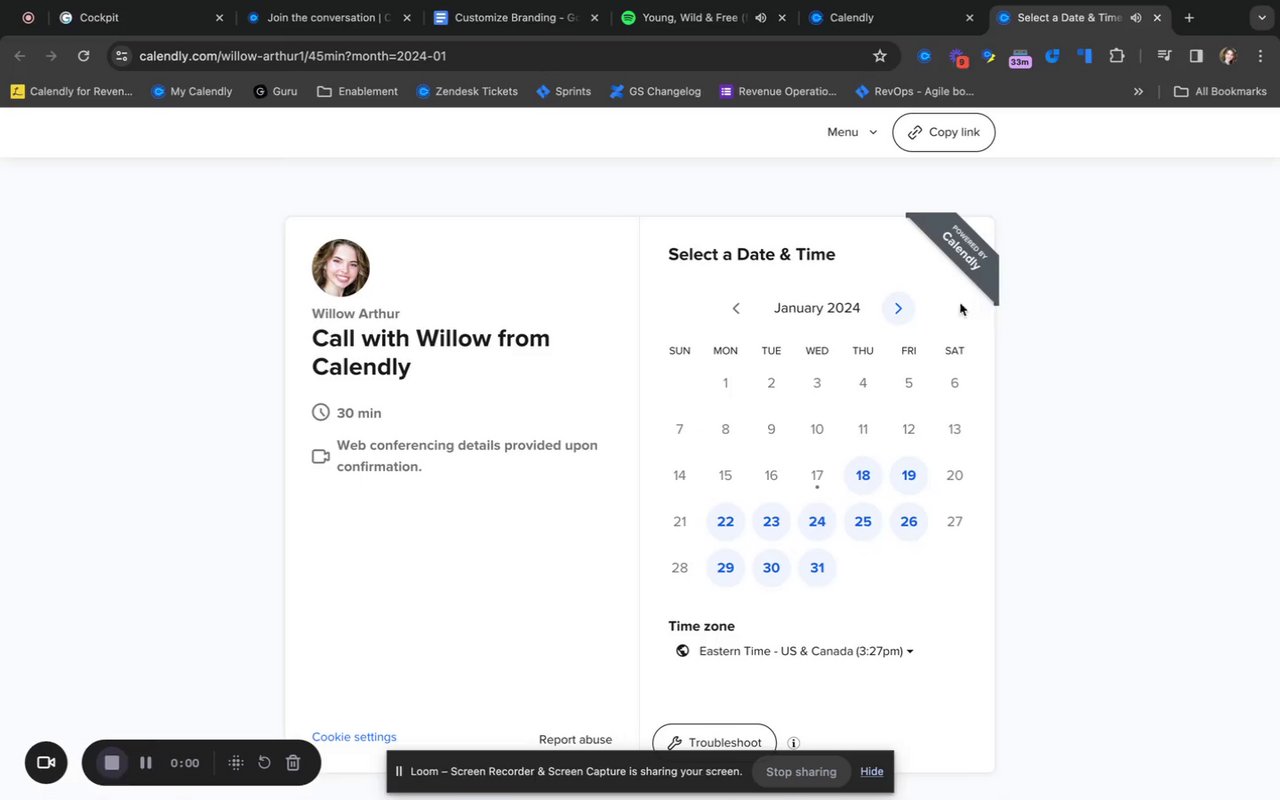Select January 23 on the calendar

[x=771, y=521]
